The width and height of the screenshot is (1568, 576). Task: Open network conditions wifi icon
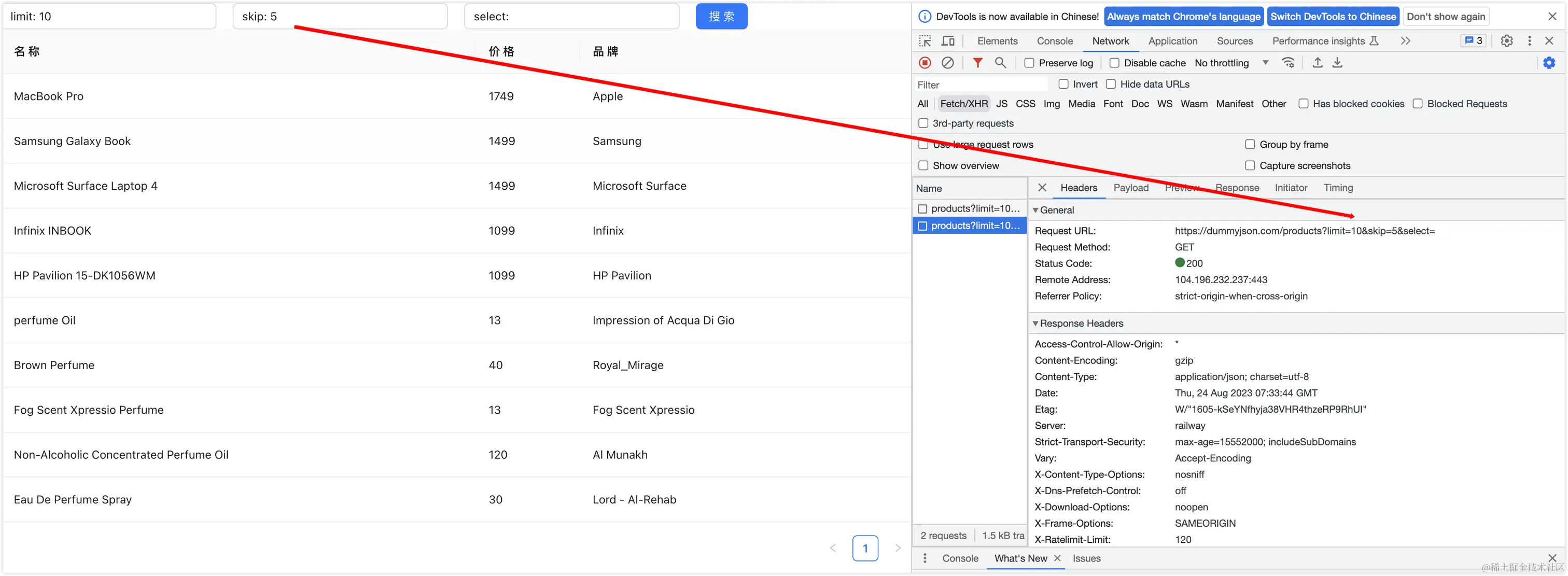pos(1288,63)
